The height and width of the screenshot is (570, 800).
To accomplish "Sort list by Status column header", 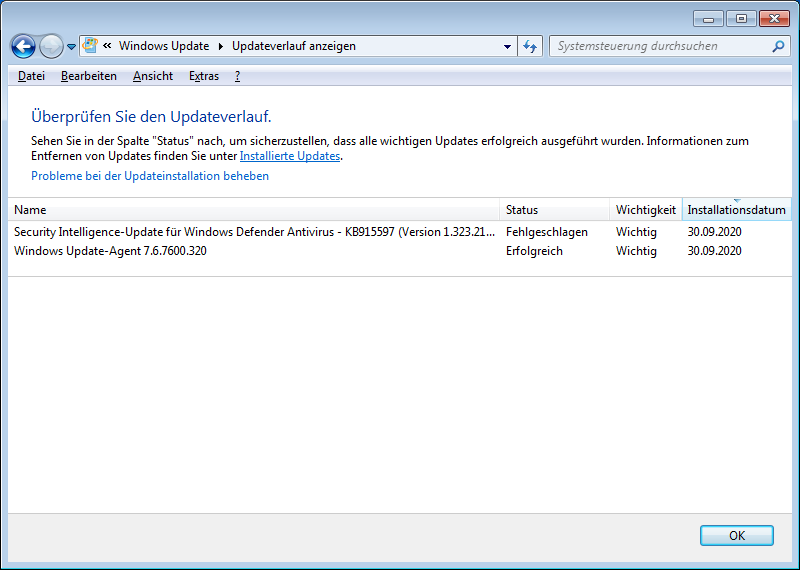I will click(x=555, y=210).
